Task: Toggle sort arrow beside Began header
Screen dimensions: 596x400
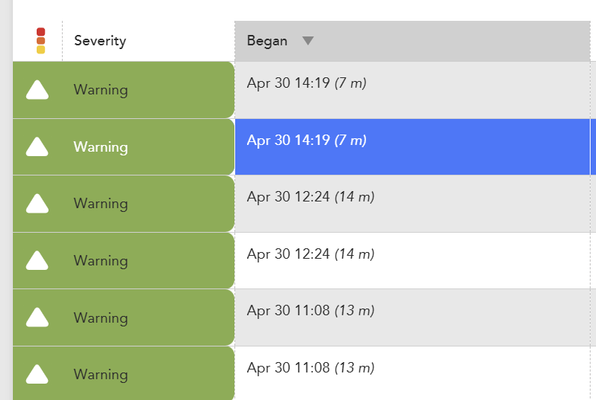Action: point(308,40)
